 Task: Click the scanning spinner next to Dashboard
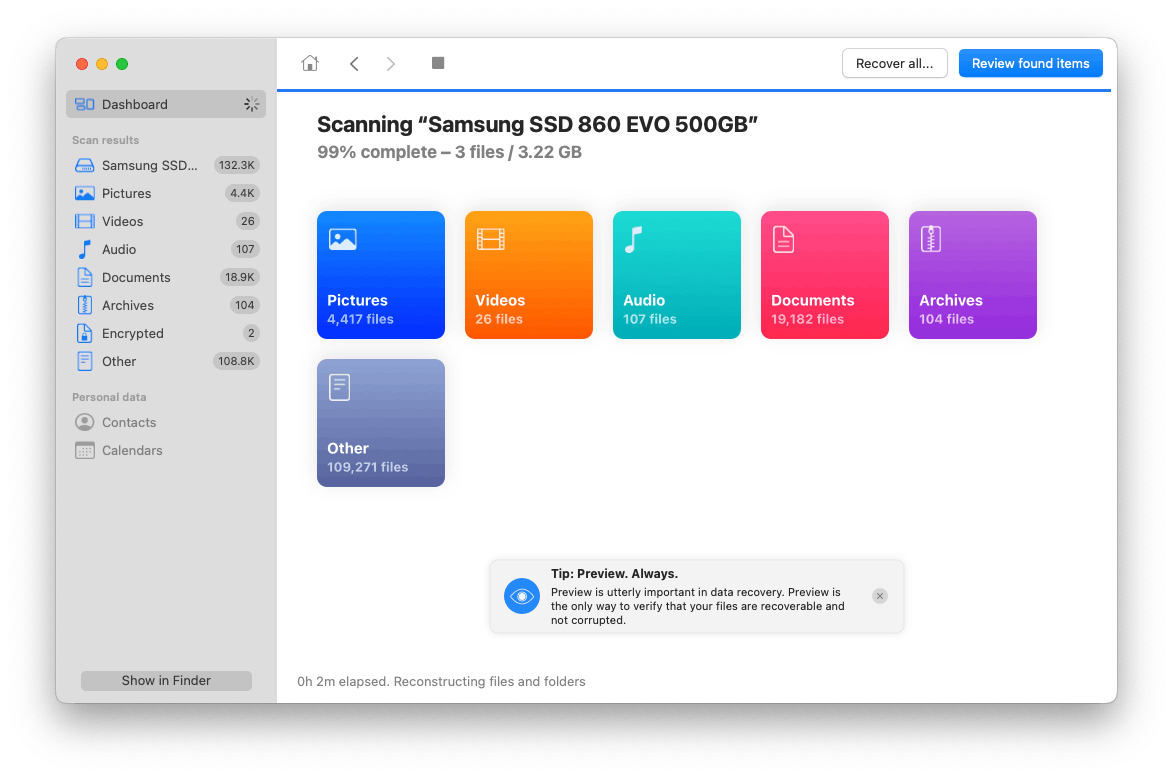click(251, 104)
